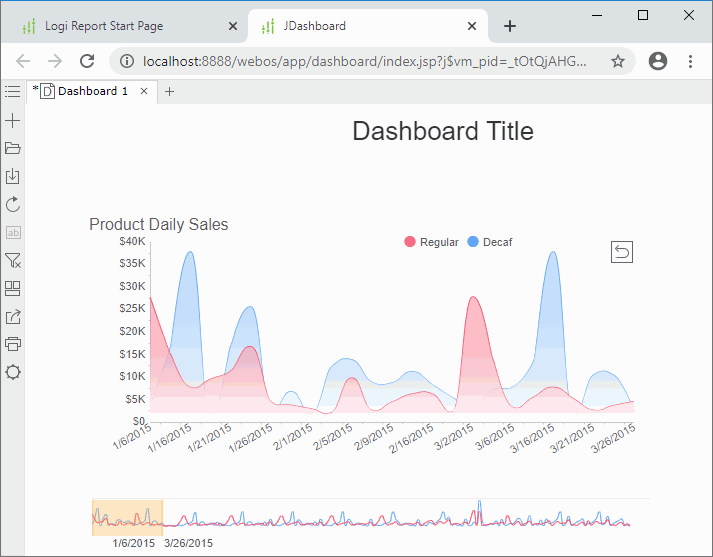Click the New dashboard plus icon in sidebar
The height and width of the screenshot is (557, 713).
13,121
